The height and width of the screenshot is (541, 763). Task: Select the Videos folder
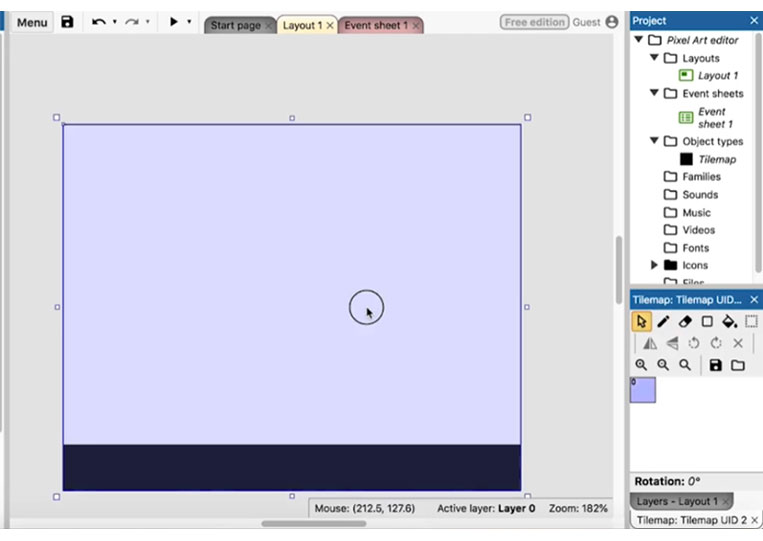tap(698, 230)
